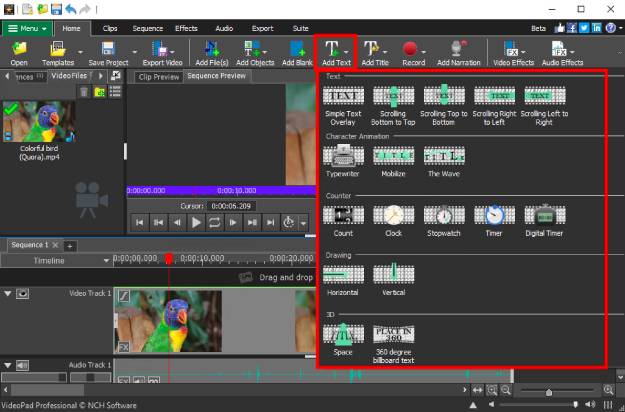Image resolution: width=625 pixels, height=412 pixels.
Task: Open the Templates tool
Action: 58,53
